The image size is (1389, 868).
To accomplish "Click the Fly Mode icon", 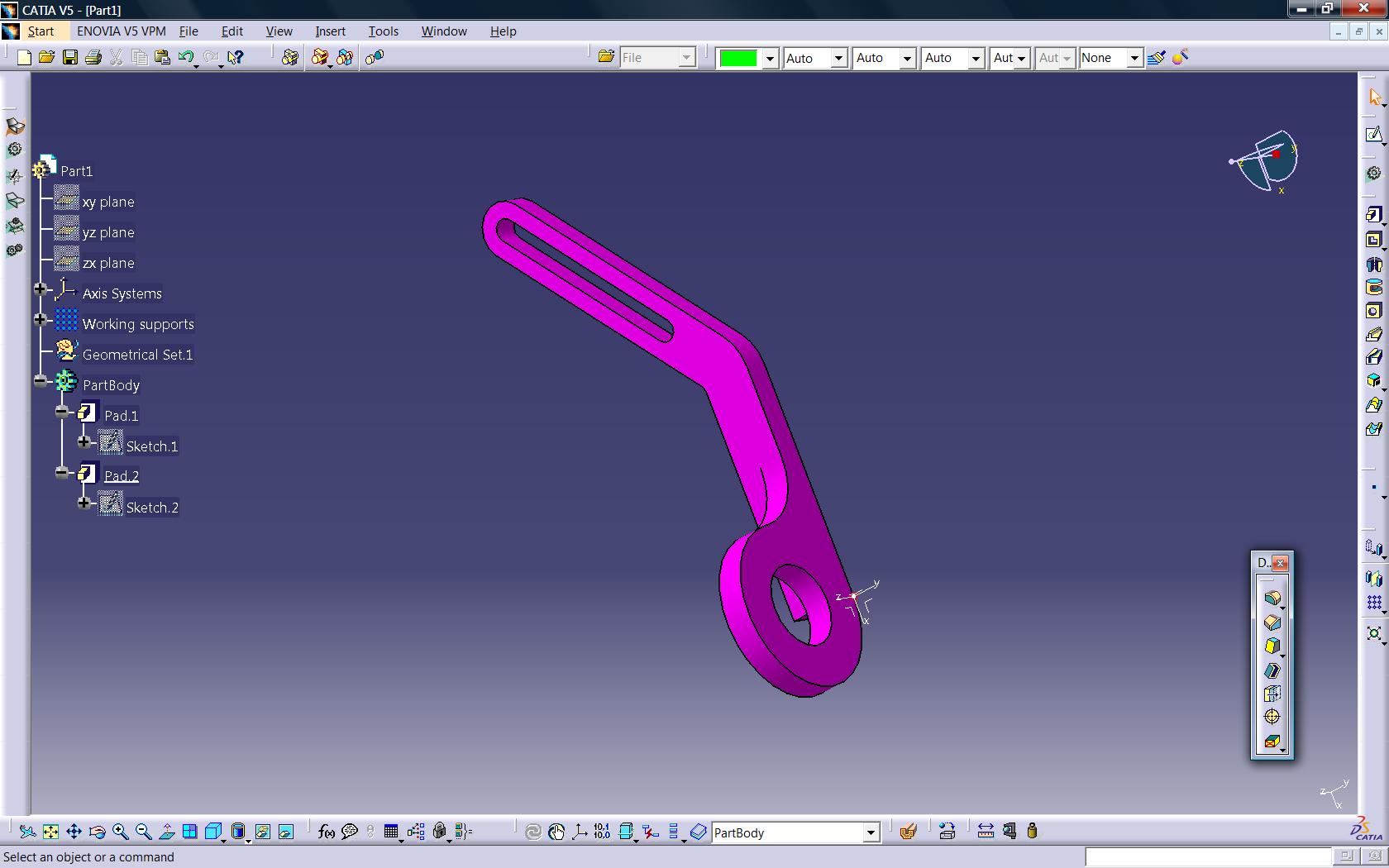I will [27, 832].
